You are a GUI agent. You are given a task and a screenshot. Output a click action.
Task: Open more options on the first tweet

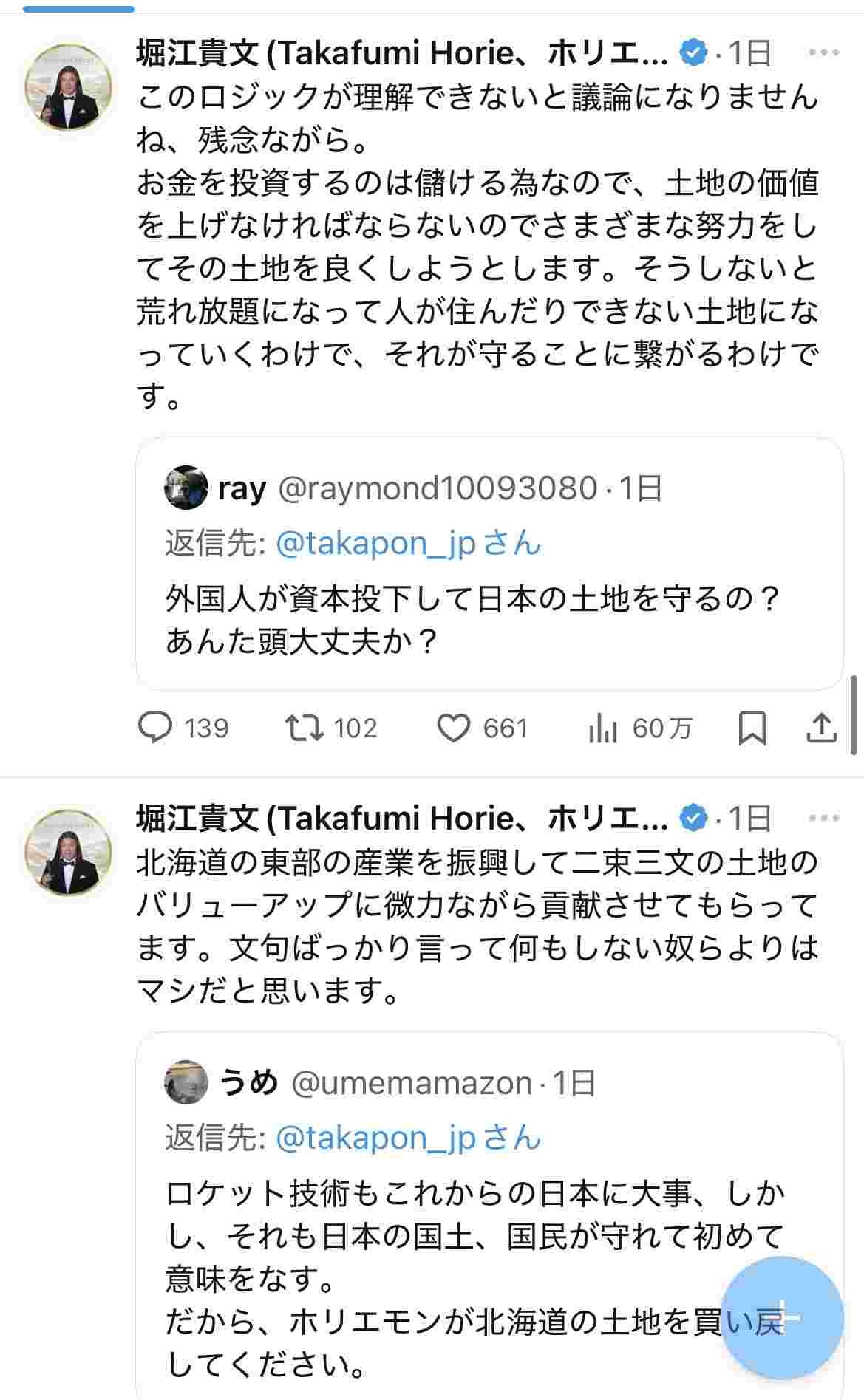(823, 53)
